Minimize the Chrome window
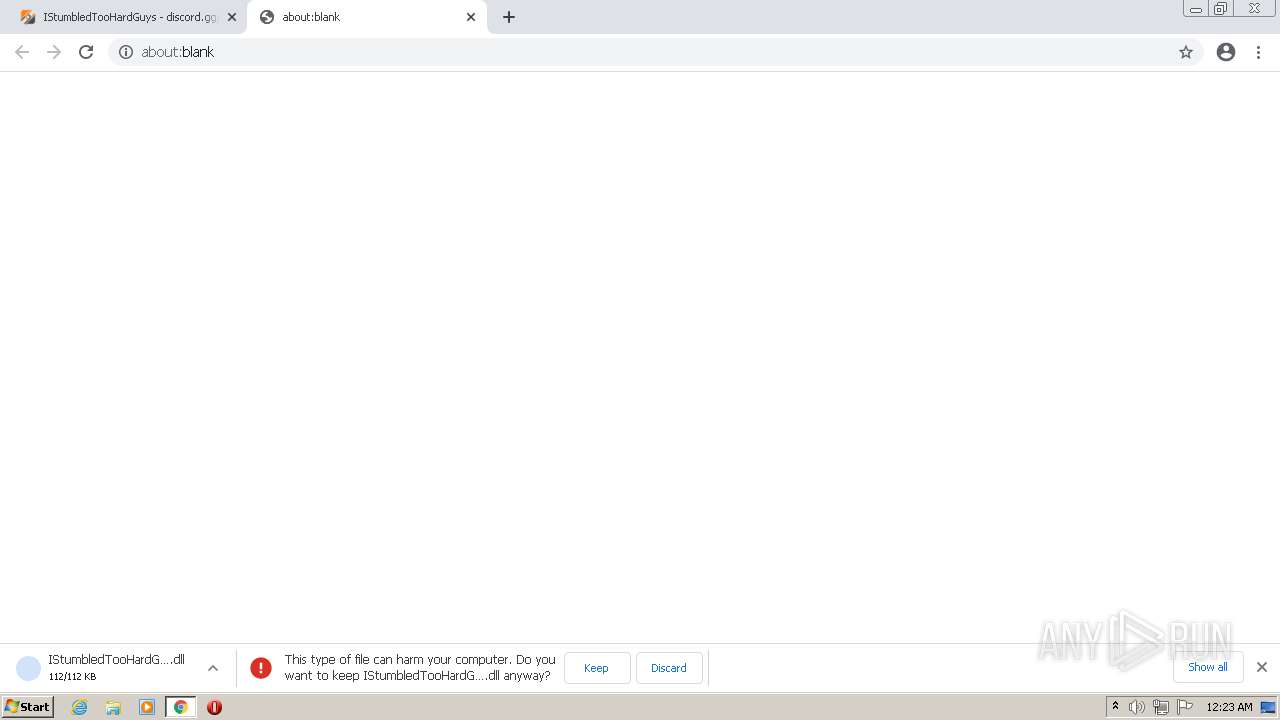 point(1196,9)
